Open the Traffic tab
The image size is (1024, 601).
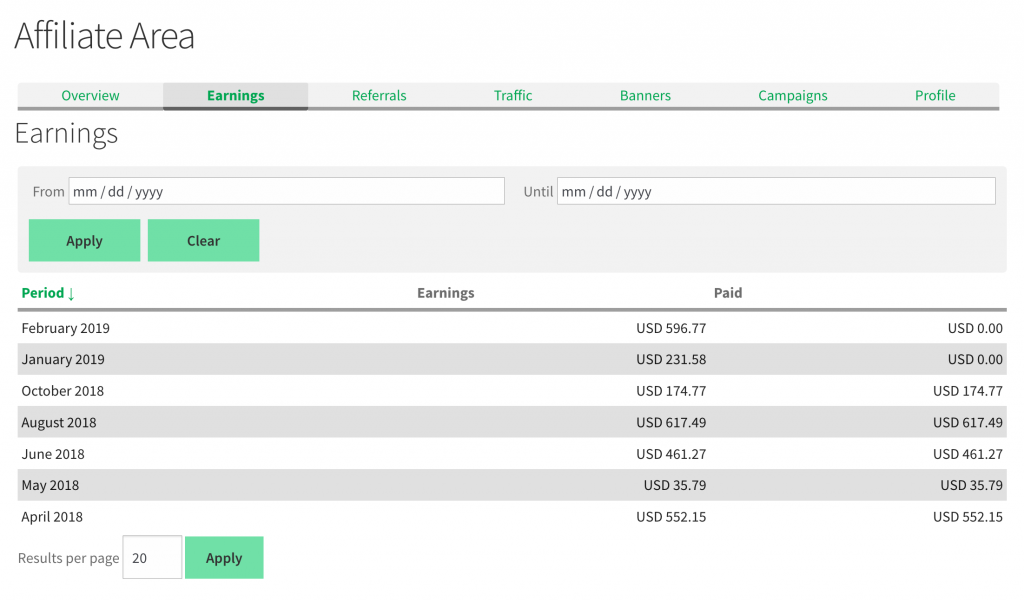(x=513, y=95)
